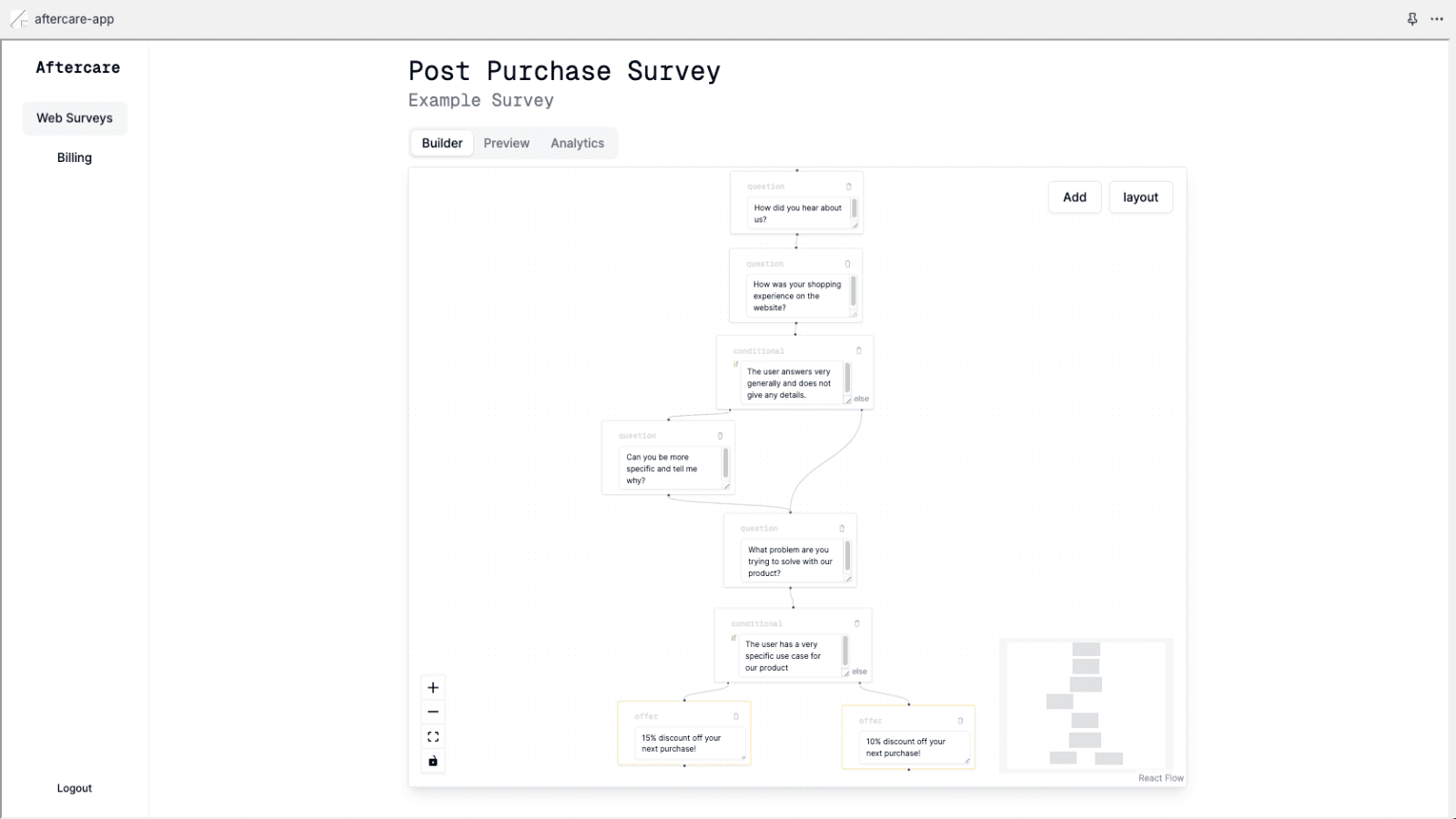Click the minimap to navigate the flow
1456x819 pixels.
click(1086, 703)
